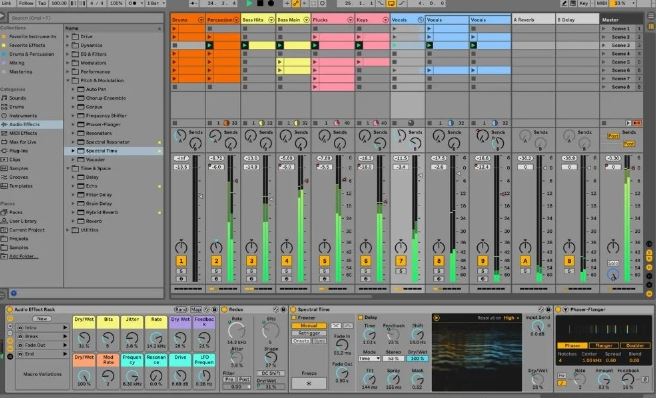Image resolution: width=656 pixels, height=398 pixels.
Task: Click the Stop button in the transport
Action: click(260, 3)
